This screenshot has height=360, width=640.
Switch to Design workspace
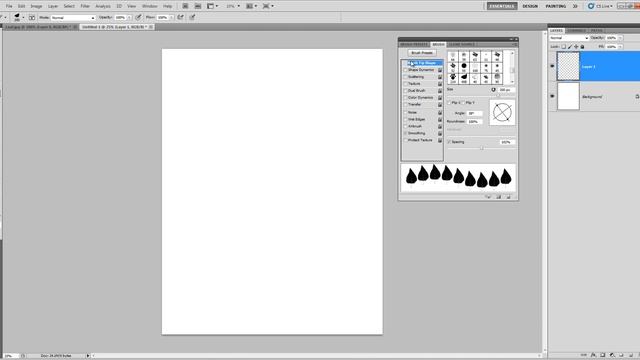[x=530, y=6]
